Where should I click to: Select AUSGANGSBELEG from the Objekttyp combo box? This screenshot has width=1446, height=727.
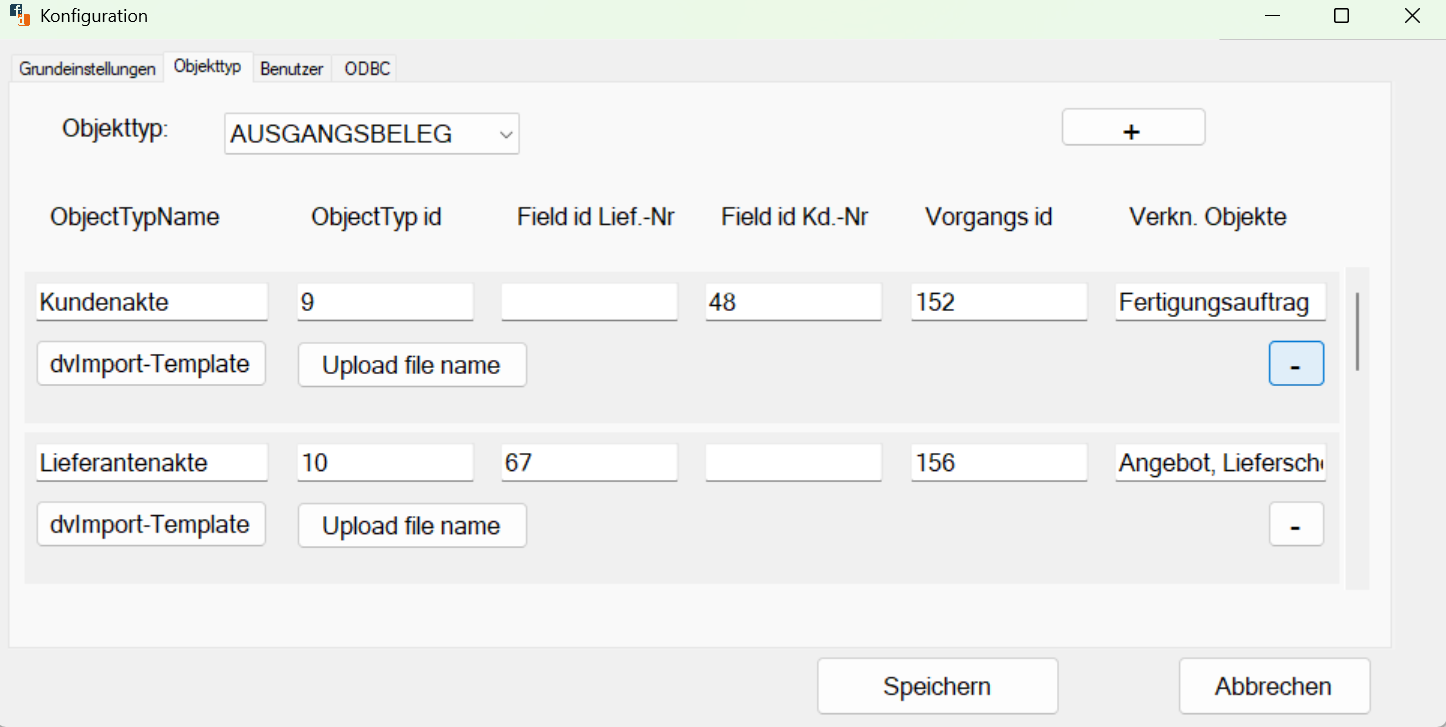(x=370, y=133)
